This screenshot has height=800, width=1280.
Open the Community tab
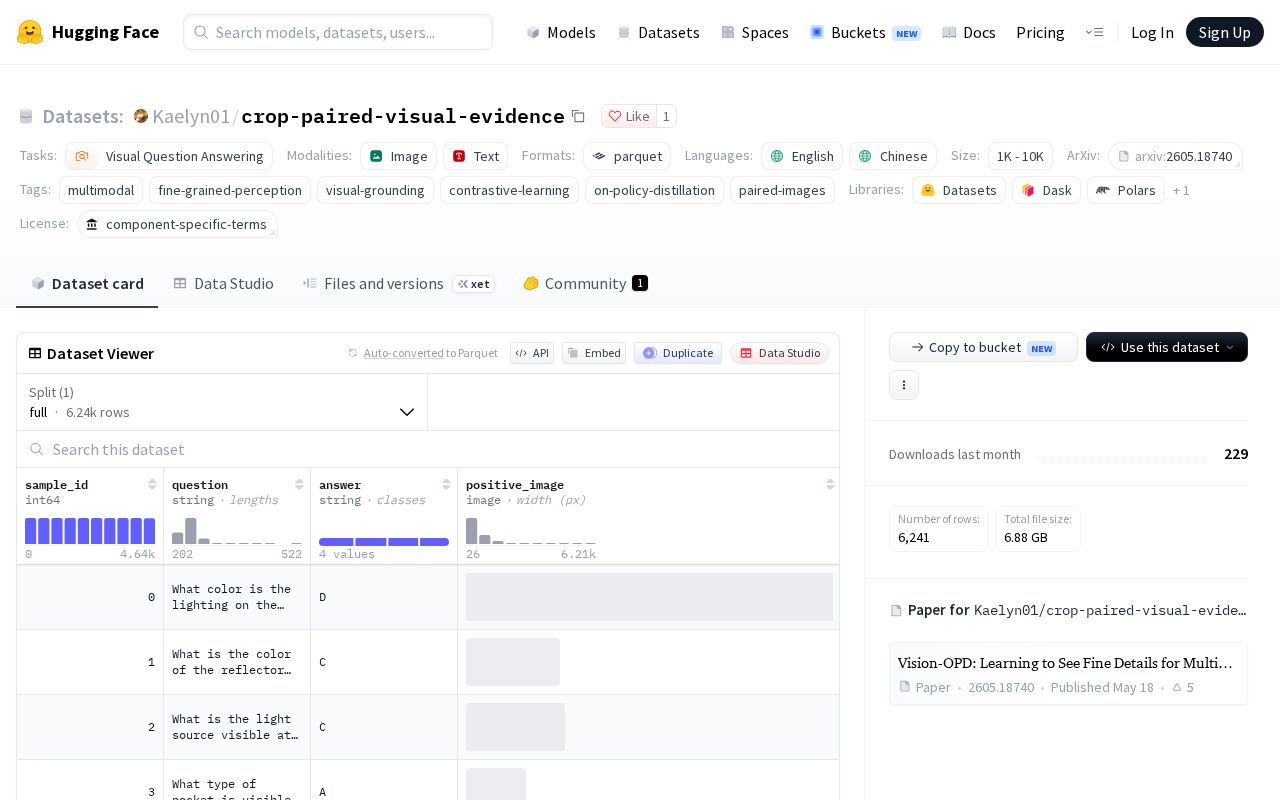(585, 284)
